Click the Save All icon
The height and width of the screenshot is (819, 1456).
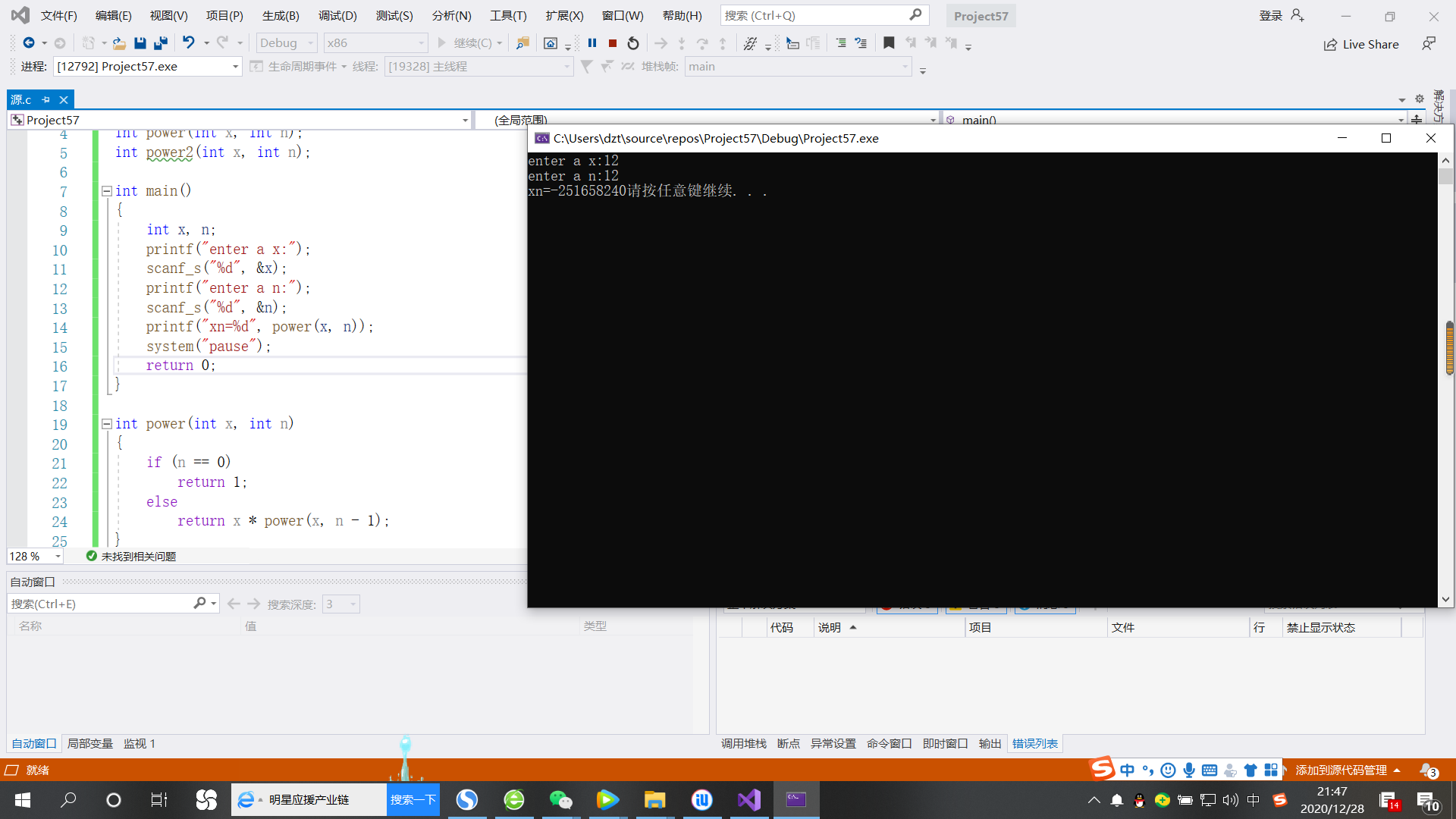160,43
